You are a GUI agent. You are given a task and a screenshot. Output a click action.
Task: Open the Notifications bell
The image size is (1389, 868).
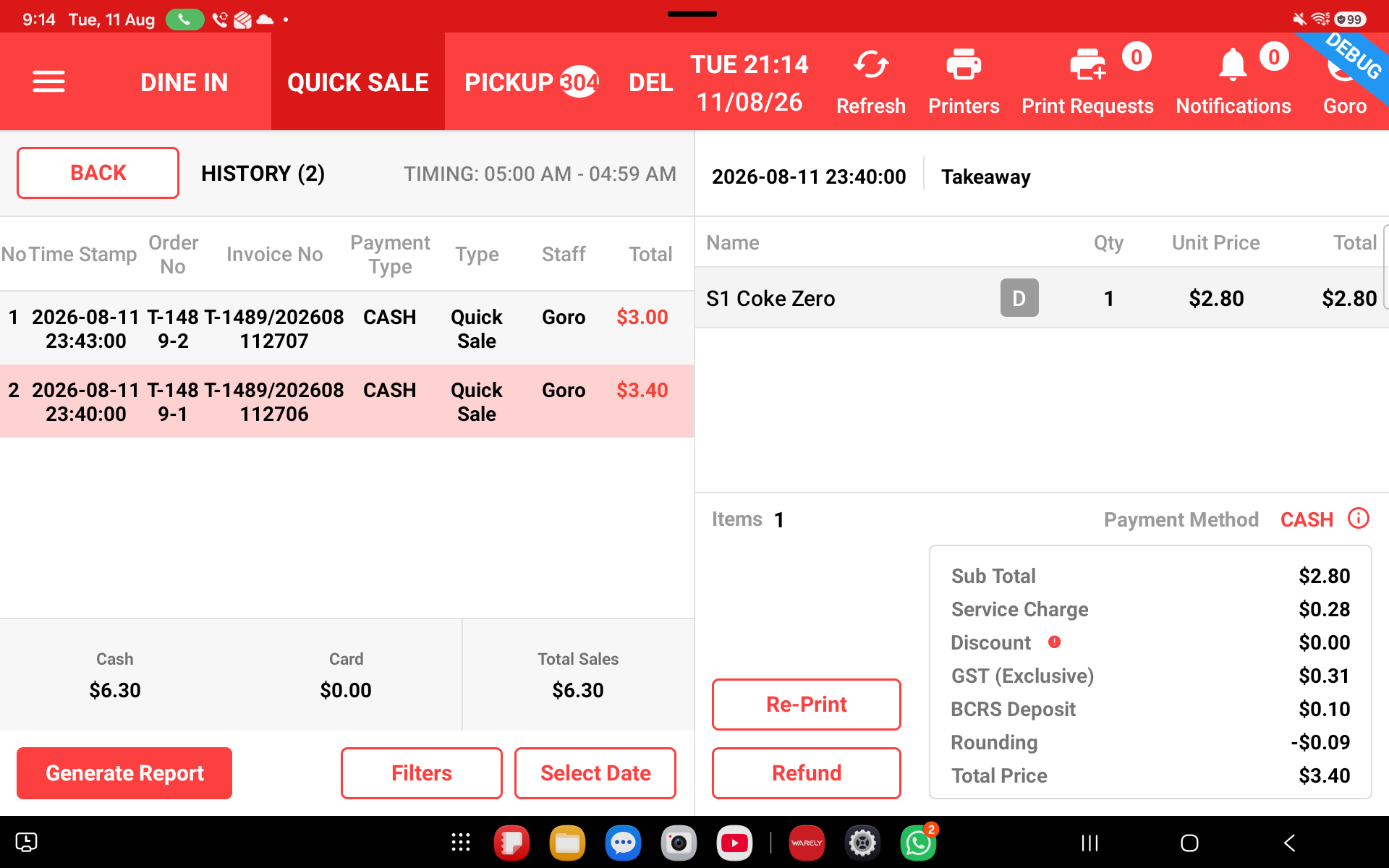pos(1233,65)
